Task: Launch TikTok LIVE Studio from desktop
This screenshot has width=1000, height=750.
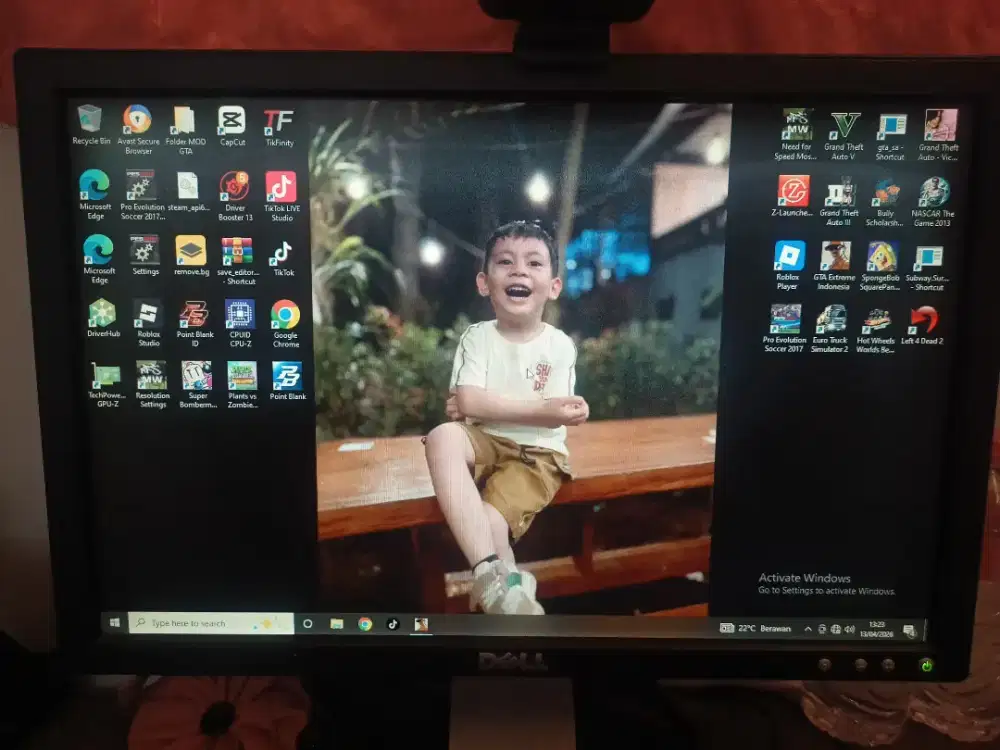Action: click(x=281, y=187)
